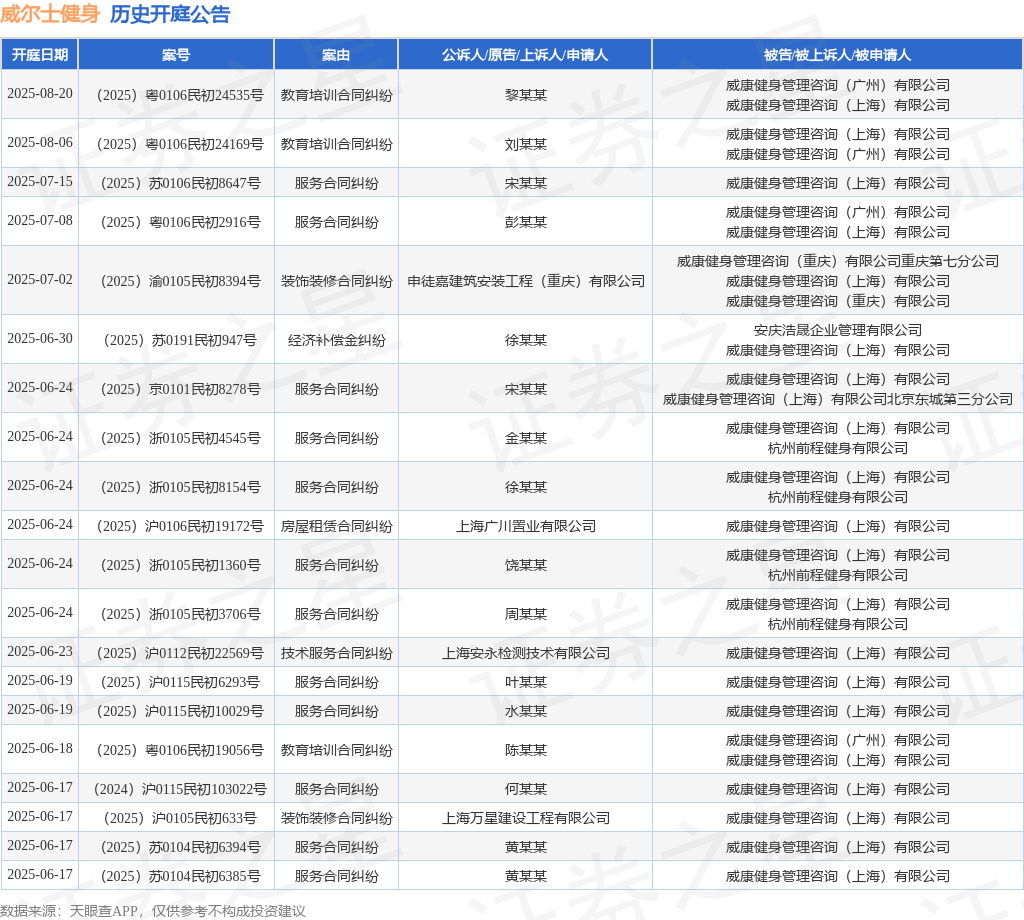Screen dimensions: 1024x920
Task: Click plaintiff 上海安永检测技术有限公司
Action: click(x=526, y=654)
